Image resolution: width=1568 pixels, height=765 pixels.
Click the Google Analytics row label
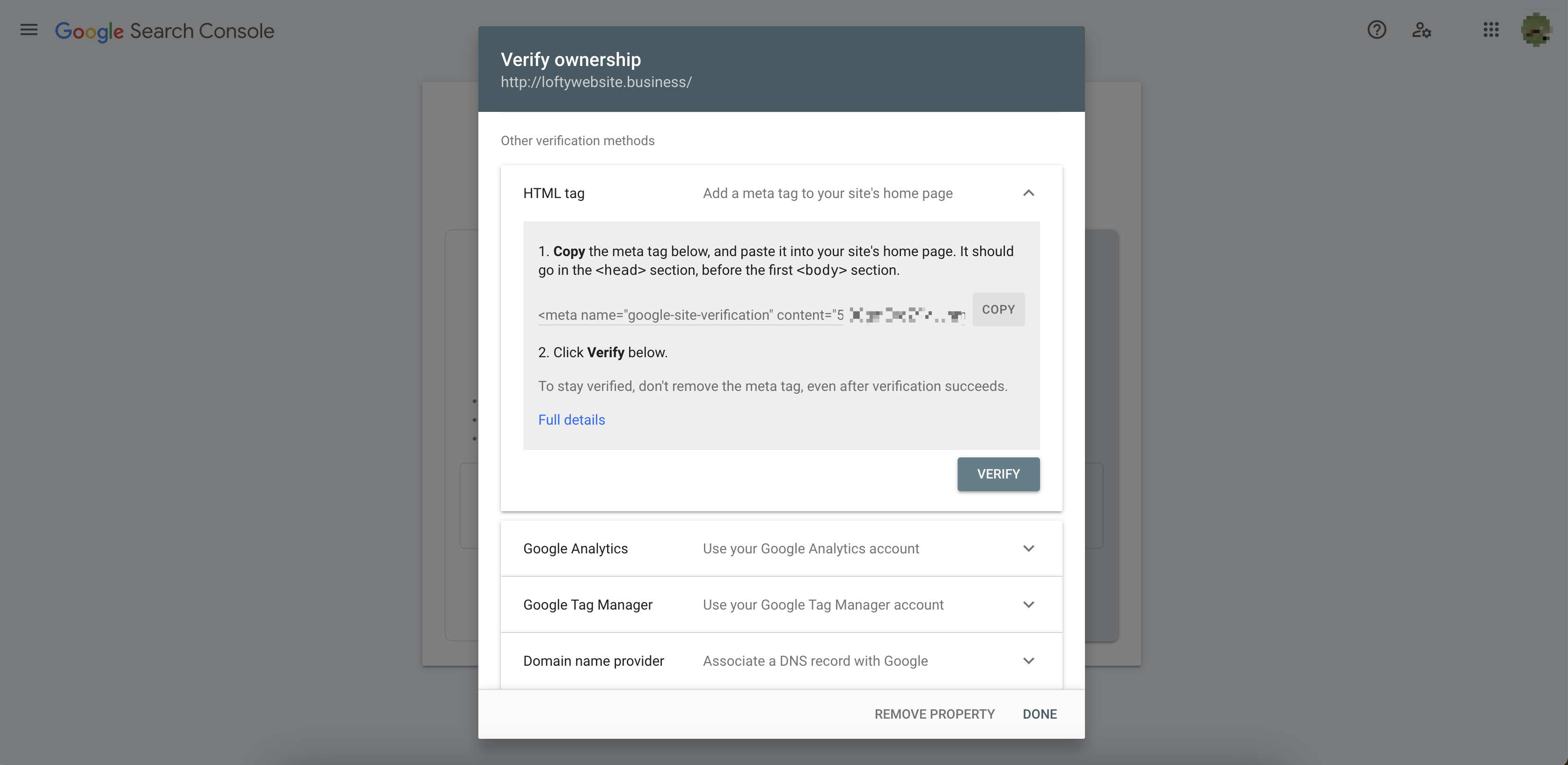tap(575, 548)
